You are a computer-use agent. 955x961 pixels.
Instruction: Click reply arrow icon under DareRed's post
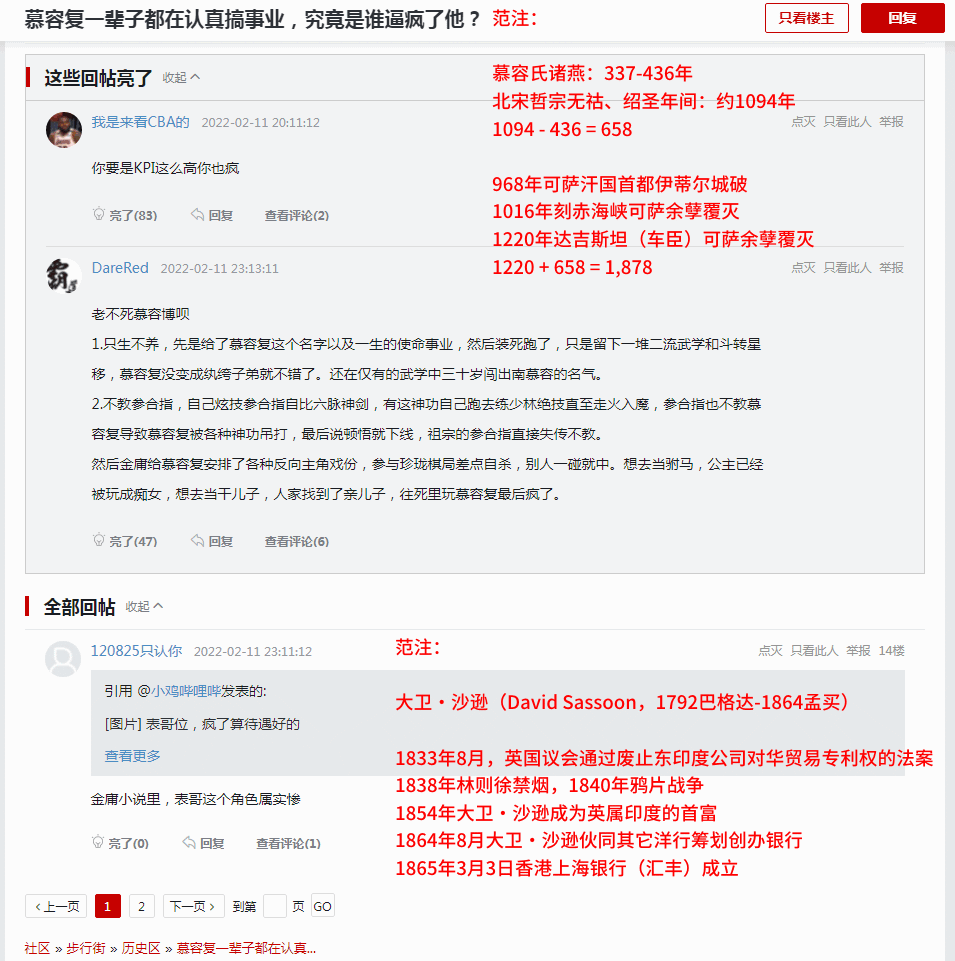click(197, 541)
